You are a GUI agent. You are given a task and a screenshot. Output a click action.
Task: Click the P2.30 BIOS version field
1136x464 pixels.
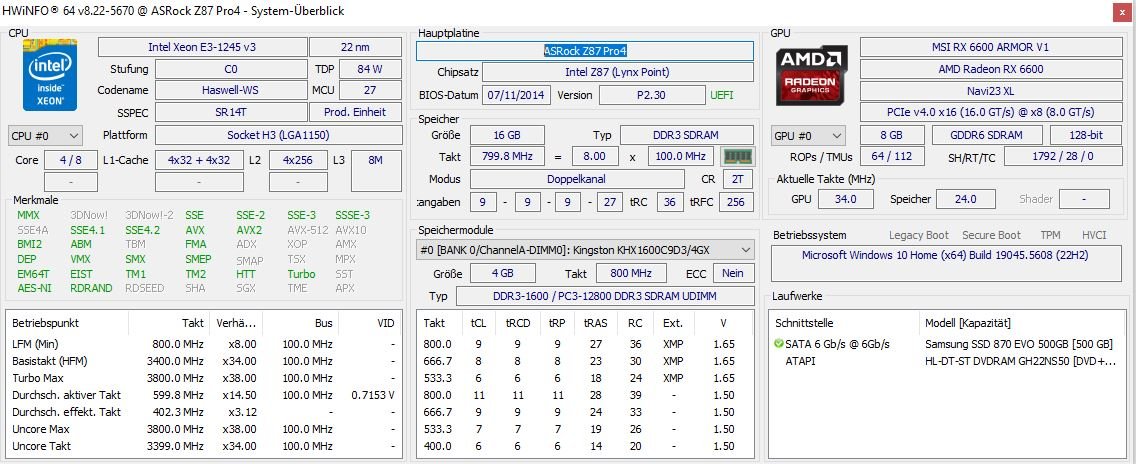pyautogui.click(x=651, y=95)
